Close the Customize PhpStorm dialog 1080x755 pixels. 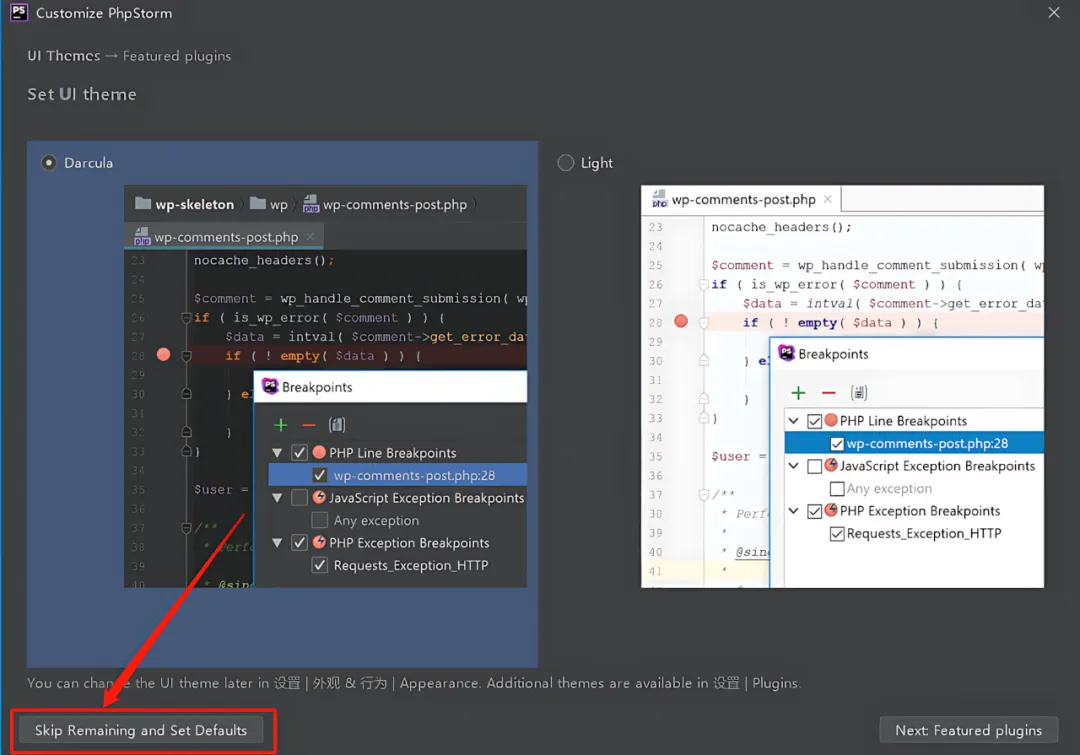[1054, 12]
